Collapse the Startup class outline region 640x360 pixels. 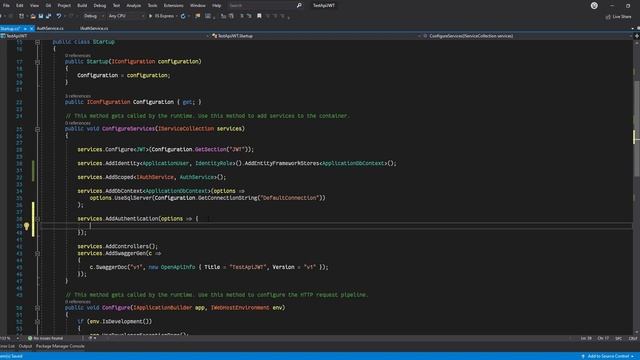37,42
